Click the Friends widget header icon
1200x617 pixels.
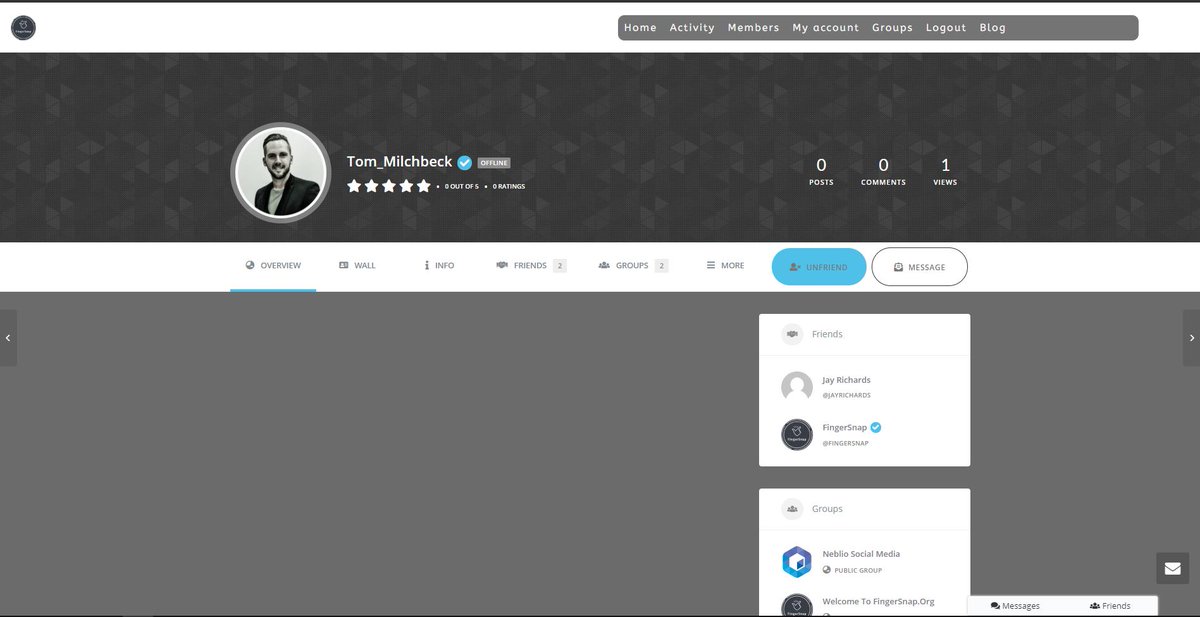pyautogui.click(x=792, y=334)
